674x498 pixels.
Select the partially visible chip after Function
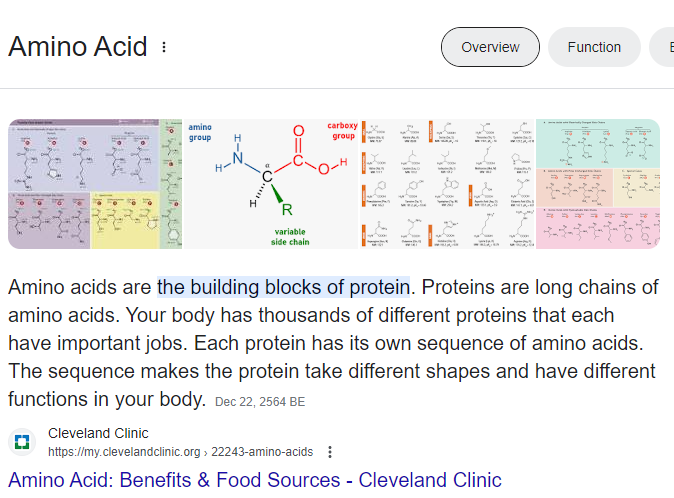662,47
